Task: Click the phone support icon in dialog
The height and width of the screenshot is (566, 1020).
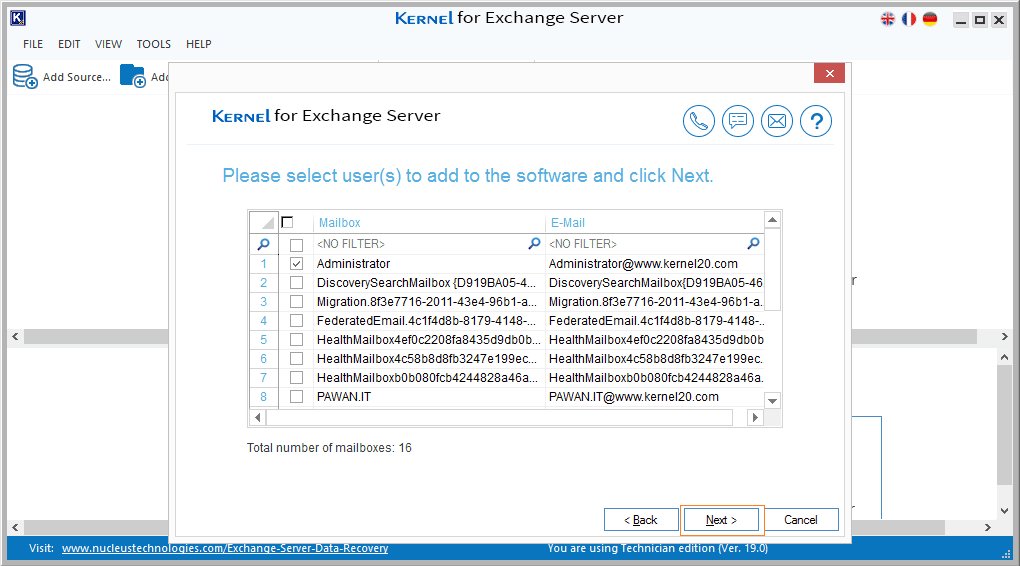Action: (699, 121)
